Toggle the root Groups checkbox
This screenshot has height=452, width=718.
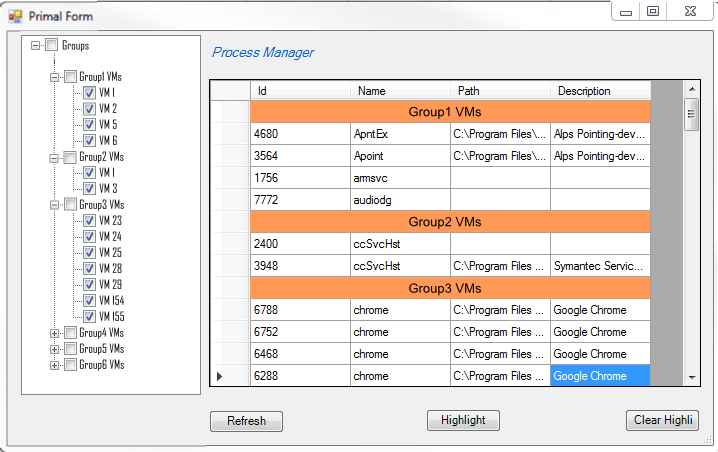coord(51,45)
